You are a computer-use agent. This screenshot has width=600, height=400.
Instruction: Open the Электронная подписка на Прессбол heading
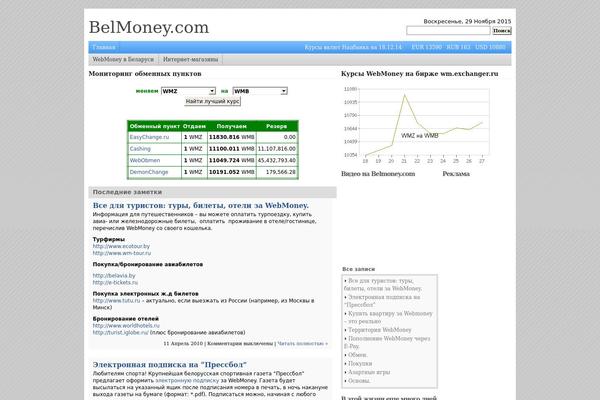click(170, 364)
